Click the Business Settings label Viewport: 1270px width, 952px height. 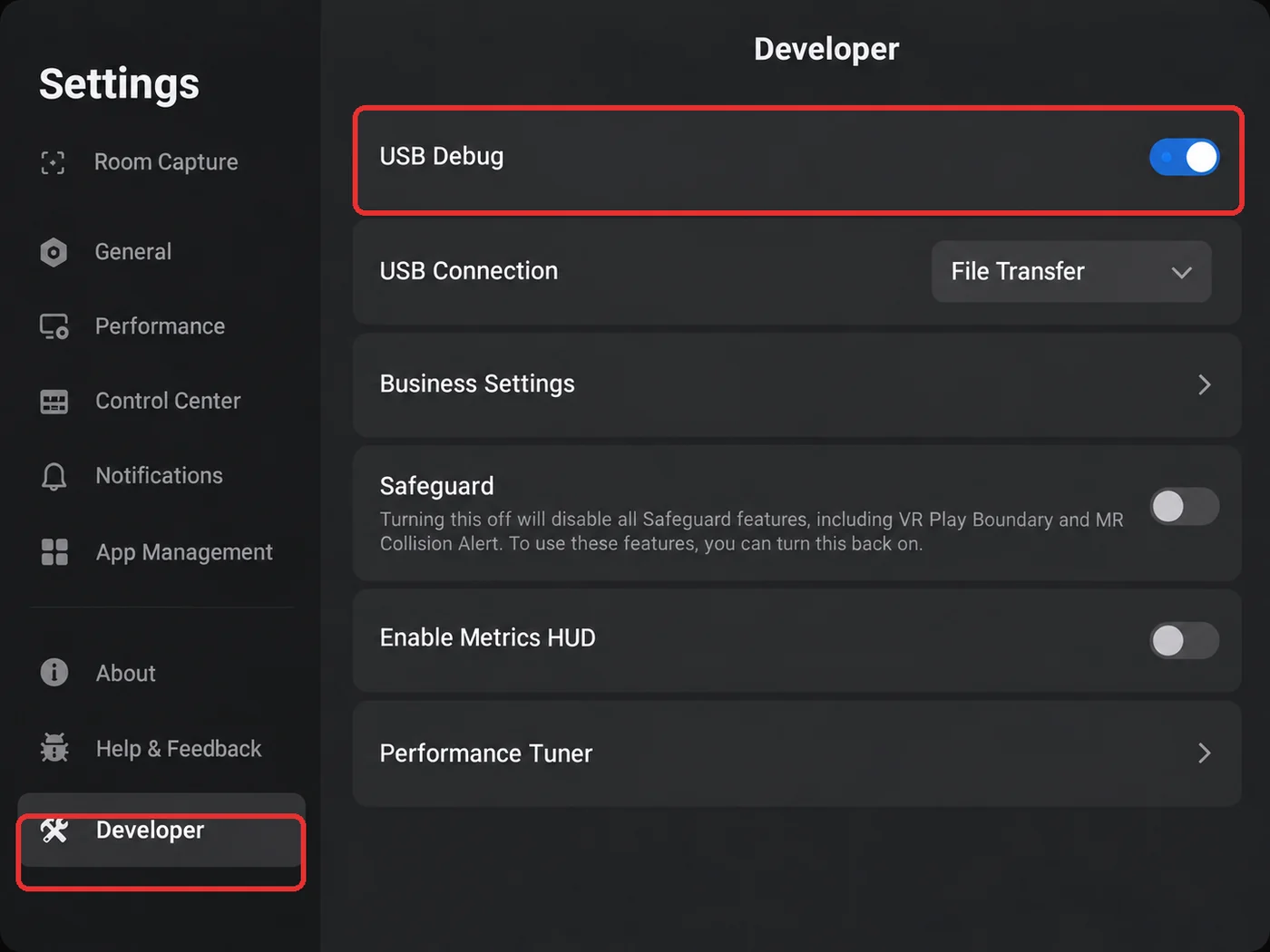click(x=477, y=384)
